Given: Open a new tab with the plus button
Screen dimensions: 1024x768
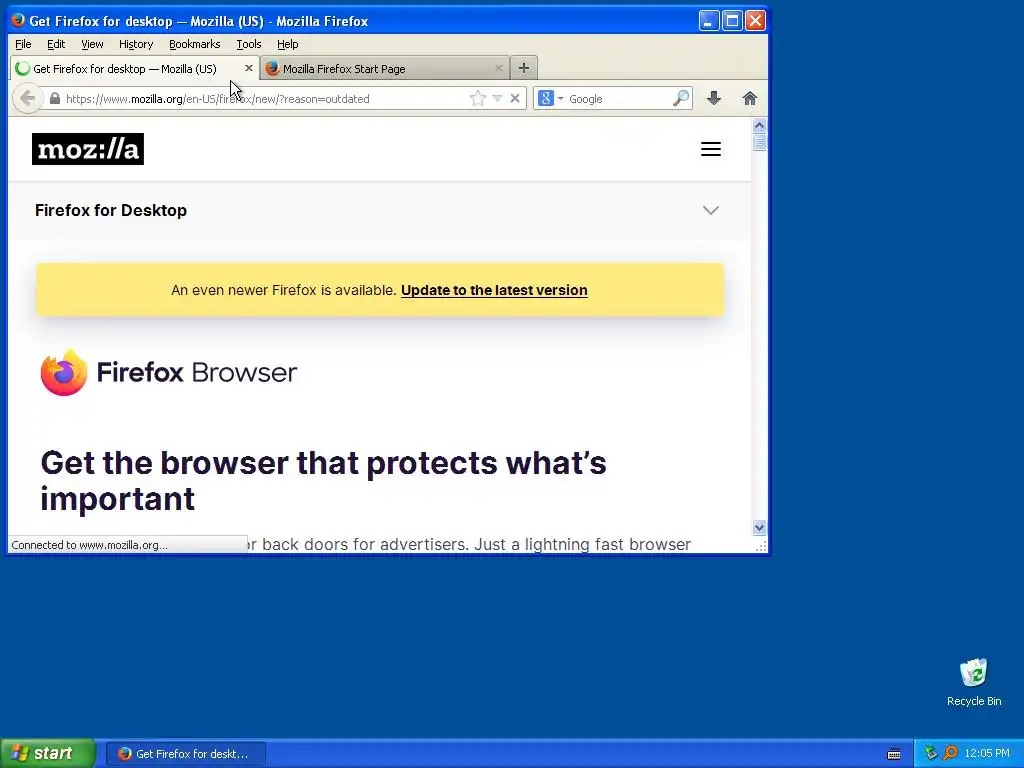Looking at the screenshot, I should [x=524, y=68].
